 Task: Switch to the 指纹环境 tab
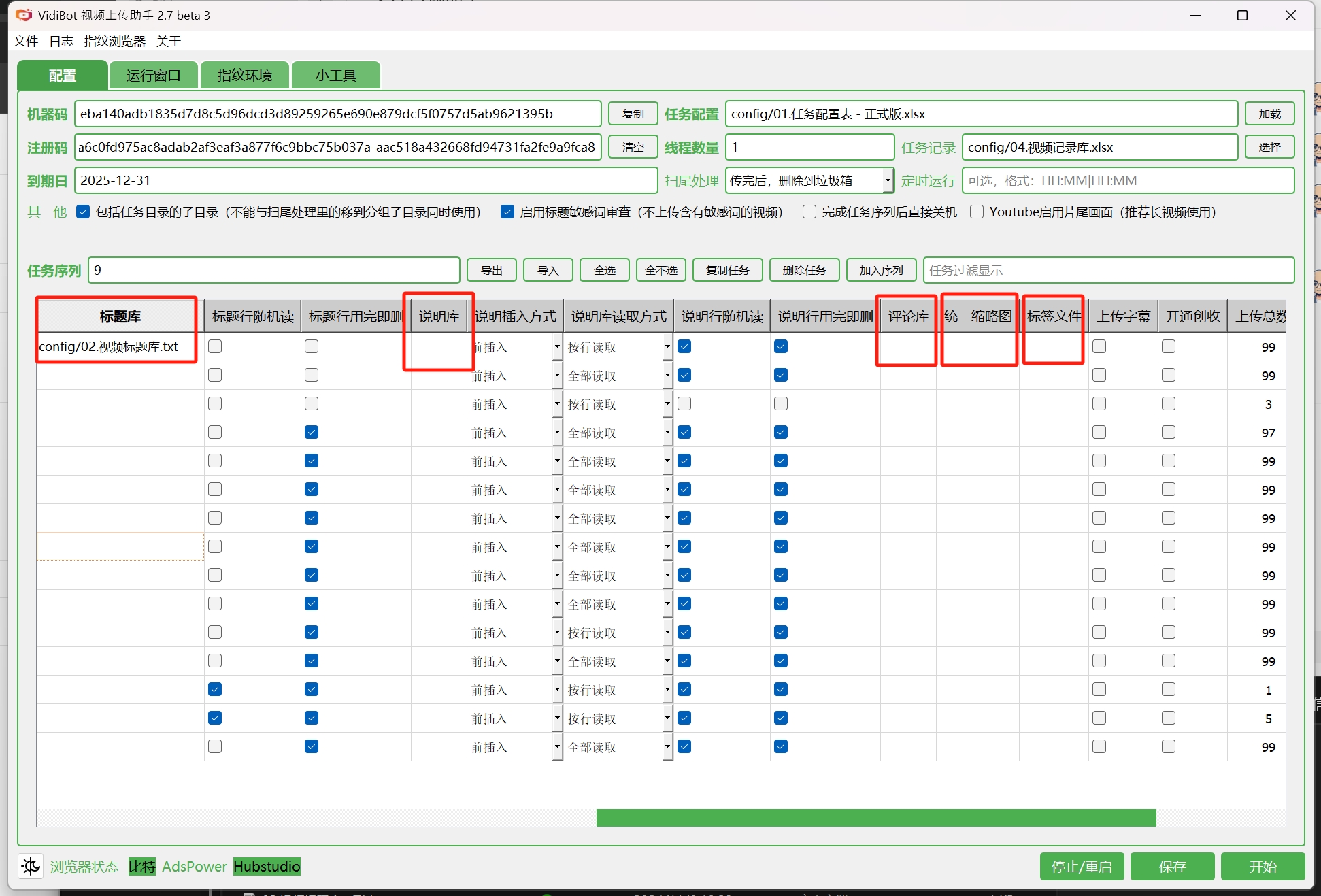245,75
